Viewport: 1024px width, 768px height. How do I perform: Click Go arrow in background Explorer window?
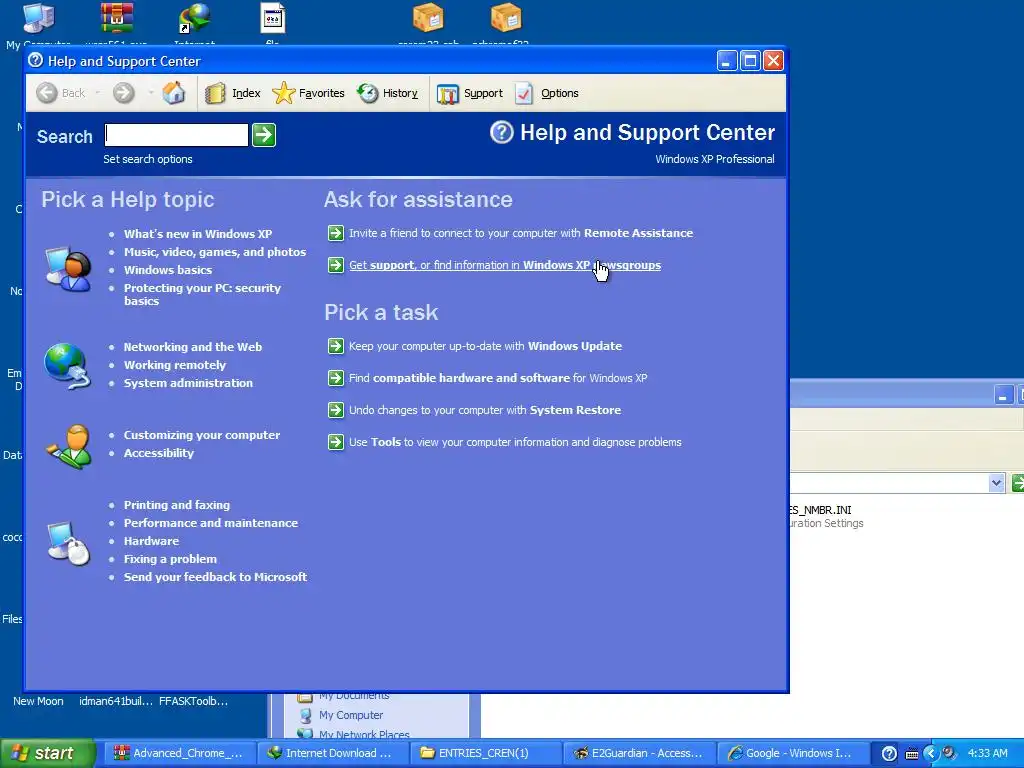pos(1017,483)
